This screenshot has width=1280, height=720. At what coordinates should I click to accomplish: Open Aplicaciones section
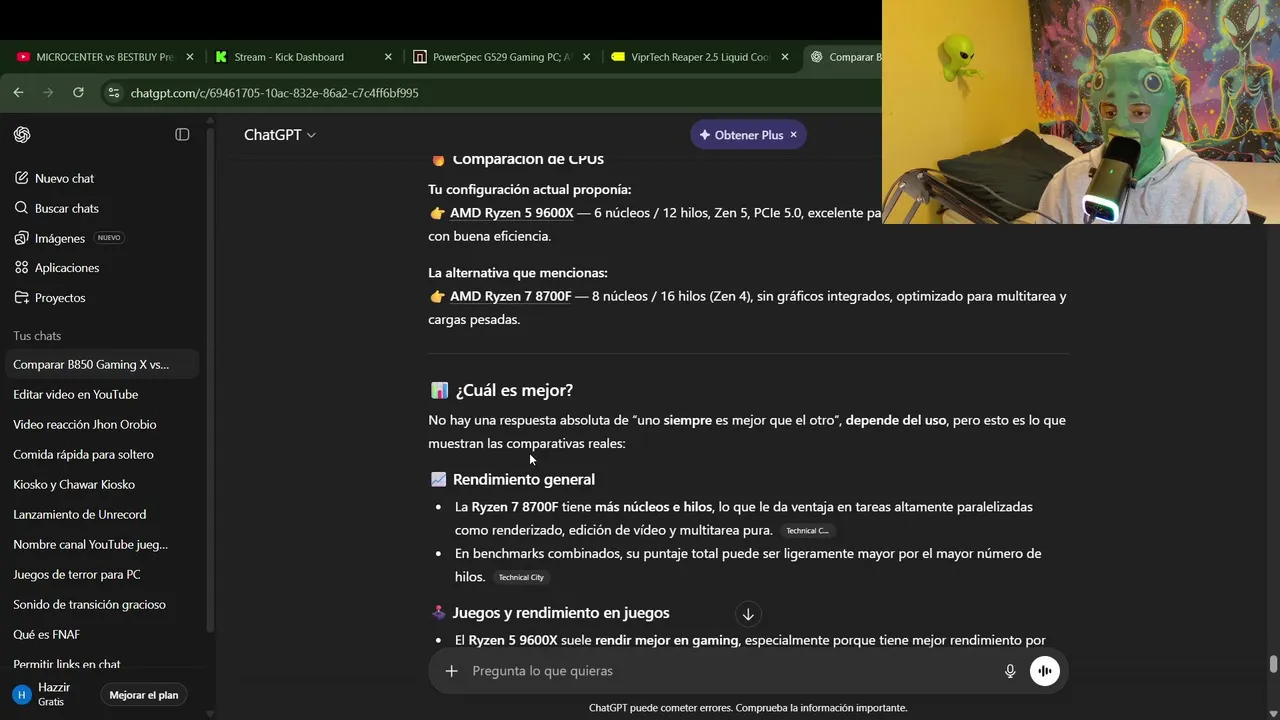67,268
